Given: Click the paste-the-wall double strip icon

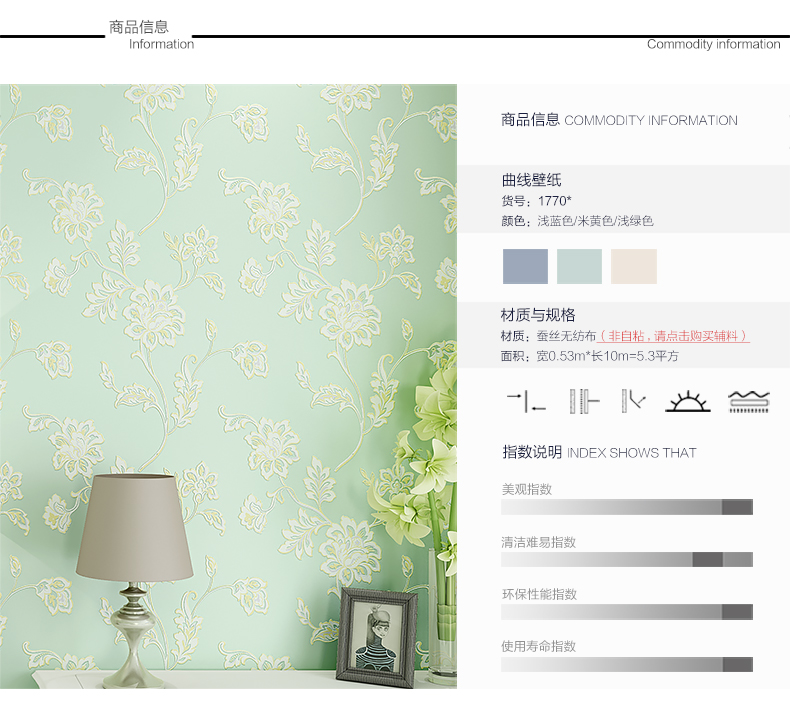Looking at the screenshot, I should (x=584, y=402).
